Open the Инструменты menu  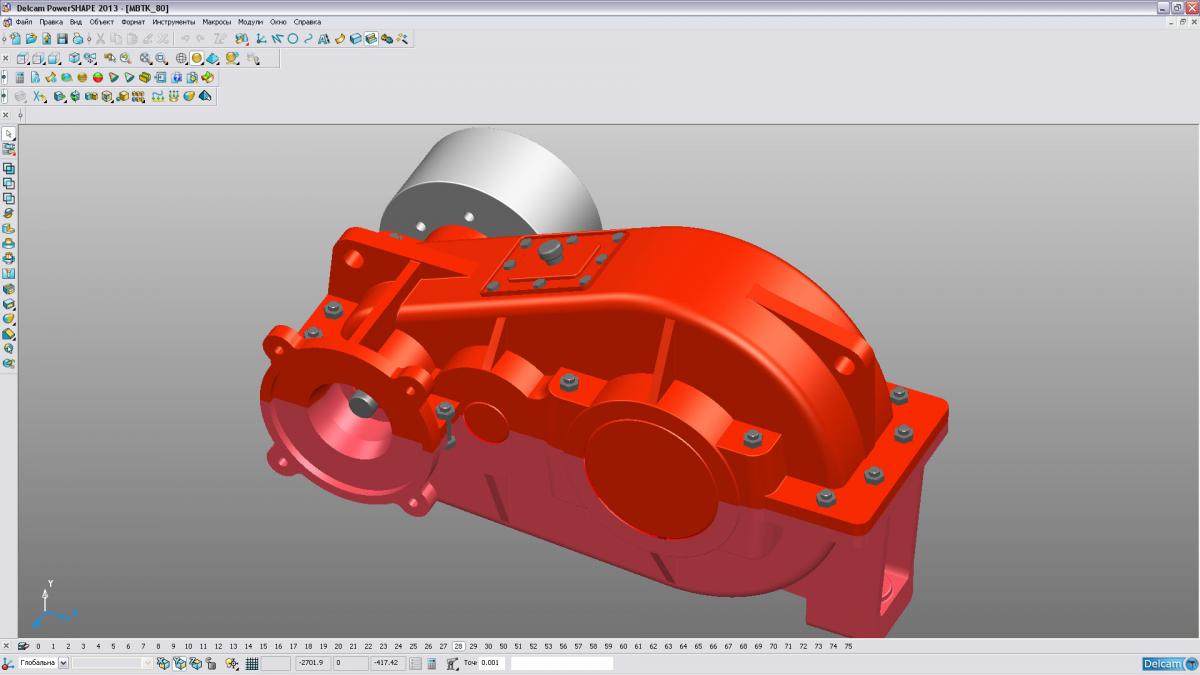[174, 21]
